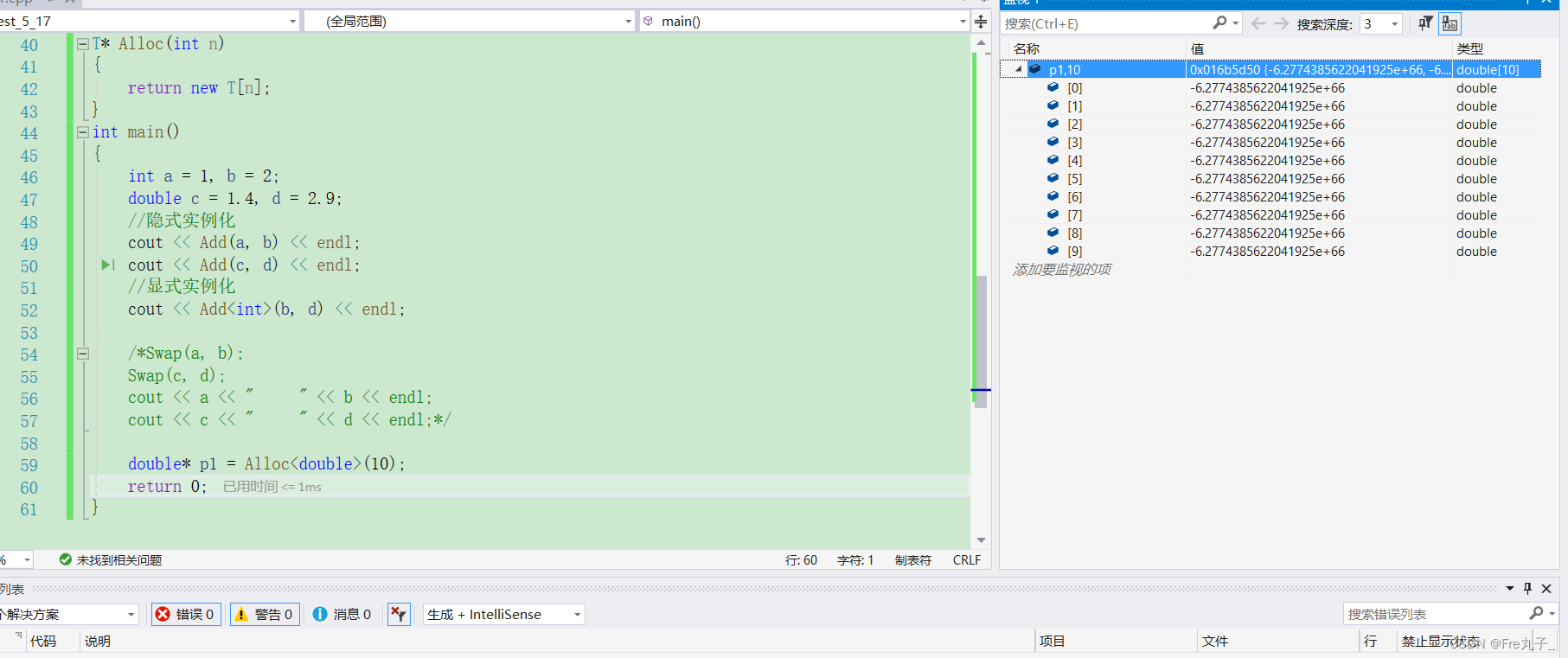Image resolution: width=1568 pixels, height=658 pixels.
Task: Click the cube icon of element [4]
Action: point(1053,160)
